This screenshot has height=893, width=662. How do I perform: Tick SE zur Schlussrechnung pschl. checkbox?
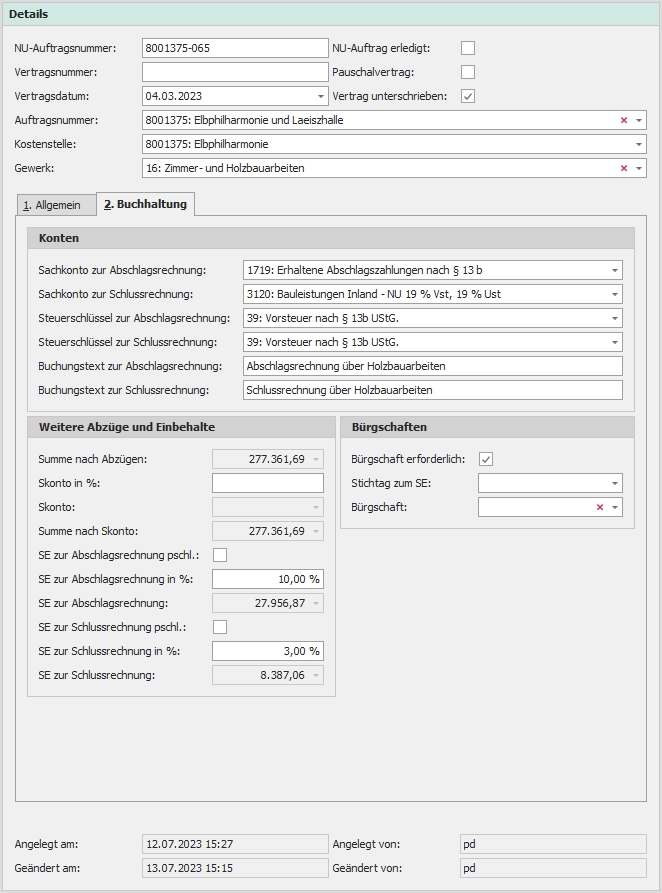click(220, 627)
